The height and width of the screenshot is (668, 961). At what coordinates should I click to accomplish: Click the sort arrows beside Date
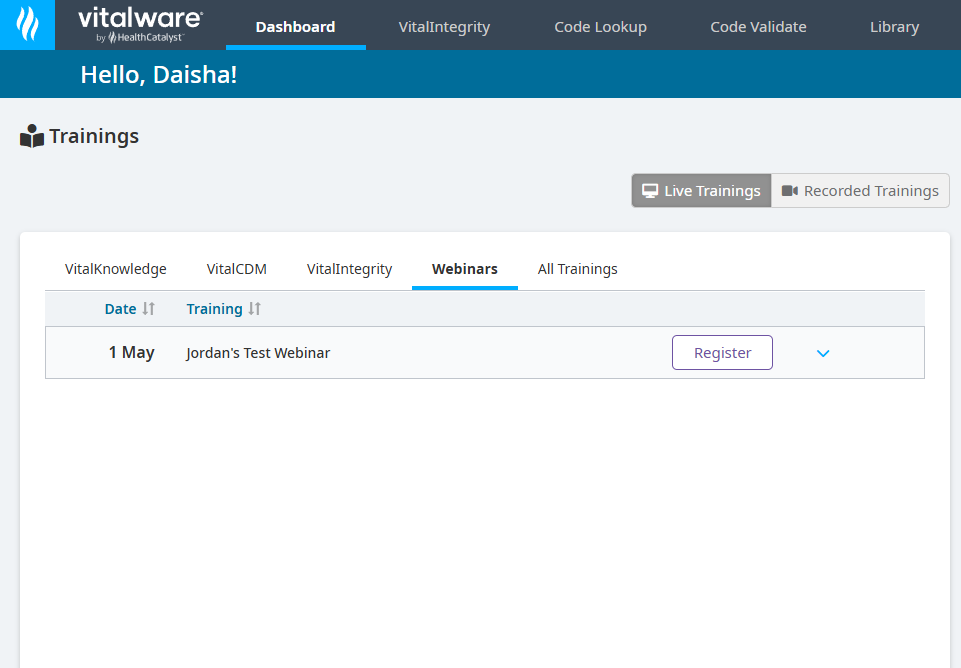click(149, 309)
